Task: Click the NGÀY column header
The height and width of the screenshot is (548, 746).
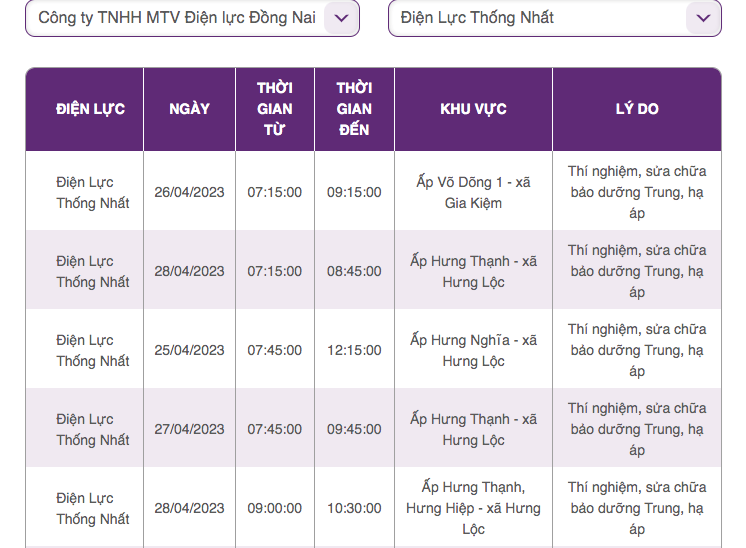Action: [x=189, y=109]
